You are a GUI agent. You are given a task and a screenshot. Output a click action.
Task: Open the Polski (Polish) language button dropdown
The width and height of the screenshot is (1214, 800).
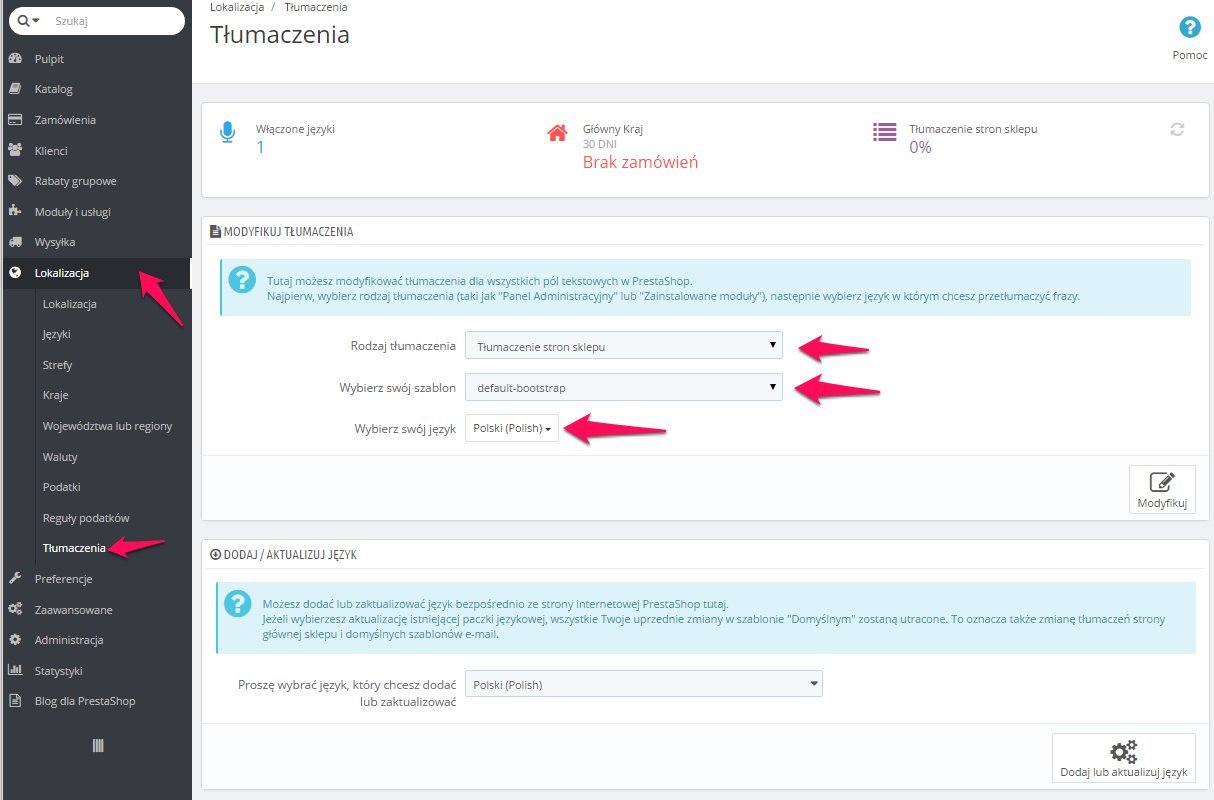pos(512,428)
